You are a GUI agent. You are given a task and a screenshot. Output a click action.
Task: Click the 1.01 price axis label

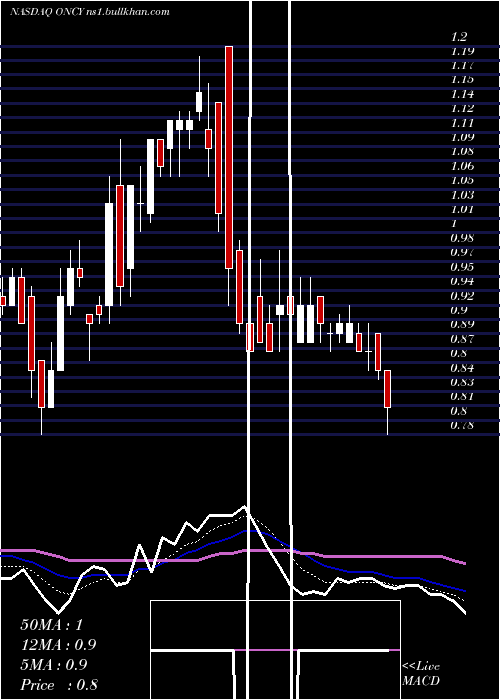coord(462,209)
